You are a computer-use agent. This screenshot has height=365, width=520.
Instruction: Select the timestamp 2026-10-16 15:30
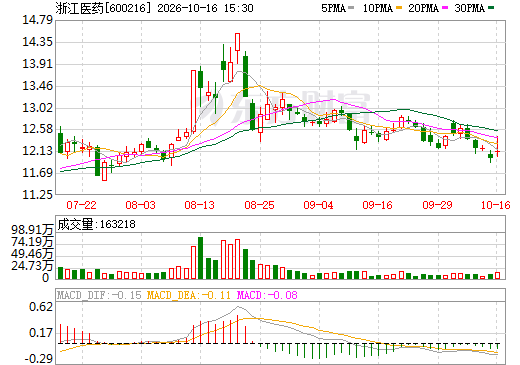[205, 8]
